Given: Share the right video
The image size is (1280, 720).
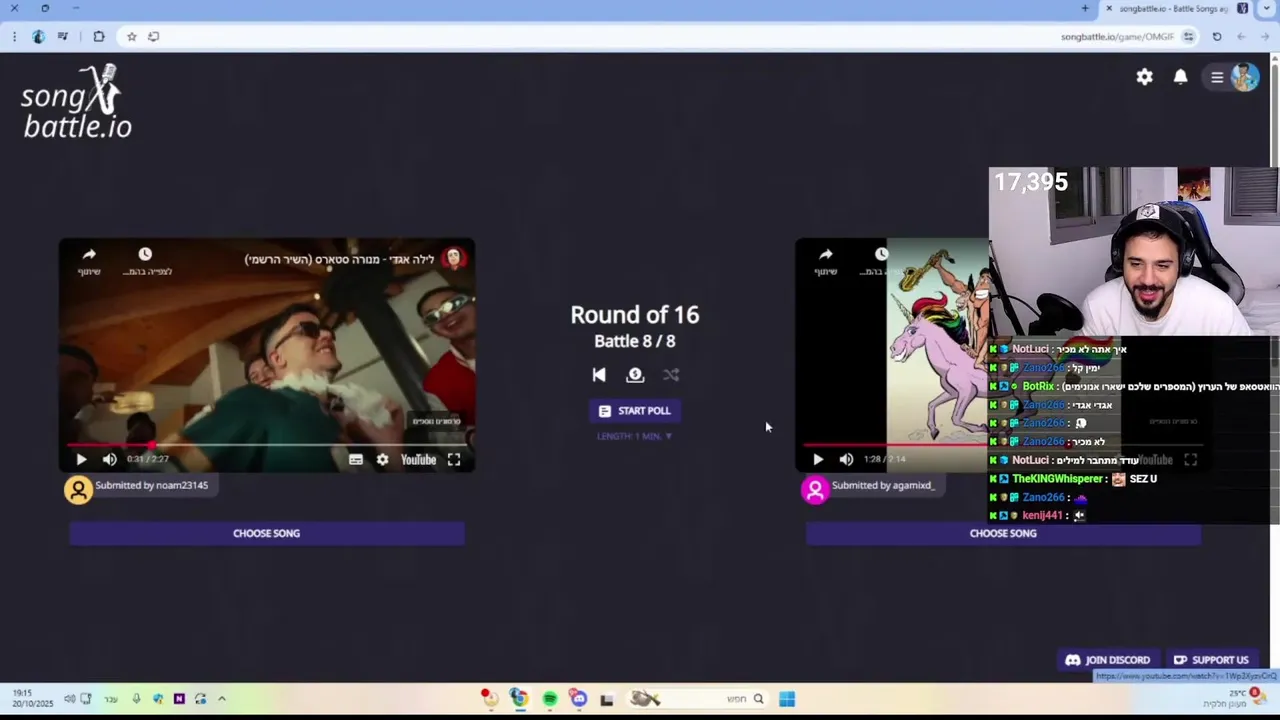Looking at the screenshot, I should (x=826, y=261).
